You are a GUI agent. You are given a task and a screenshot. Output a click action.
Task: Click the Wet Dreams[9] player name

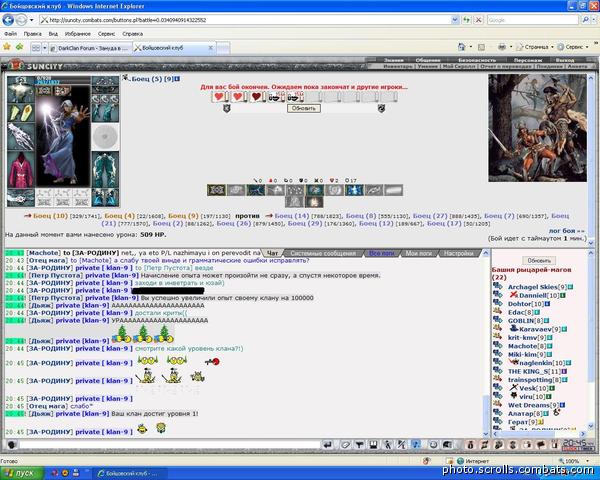(x=533, y=405)
